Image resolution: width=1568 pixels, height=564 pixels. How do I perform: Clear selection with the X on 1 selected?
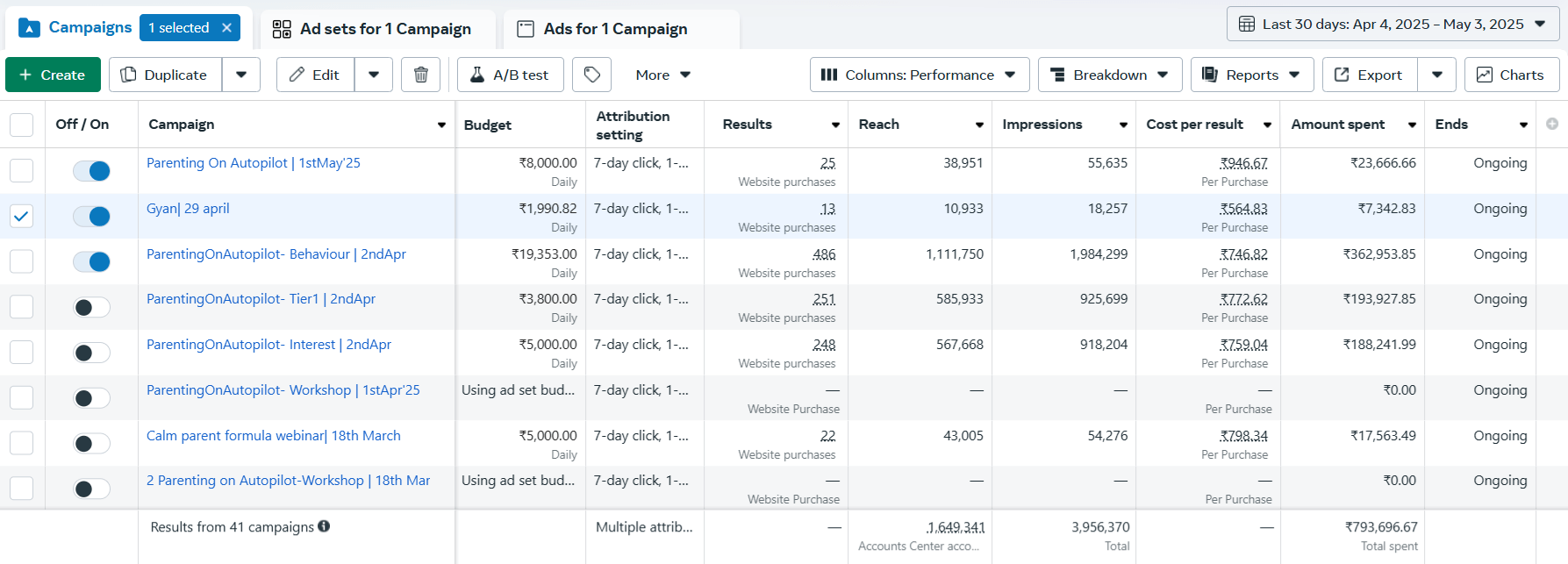(x=226, y=28)
